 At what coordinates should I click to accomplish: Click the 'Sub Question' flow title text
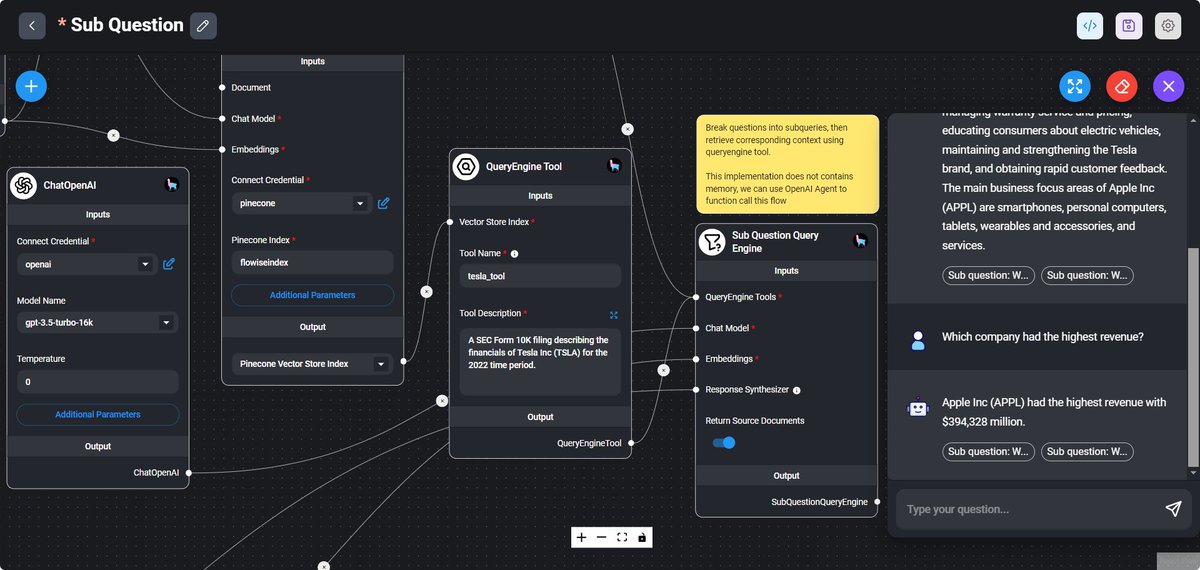tap(127, 25)
